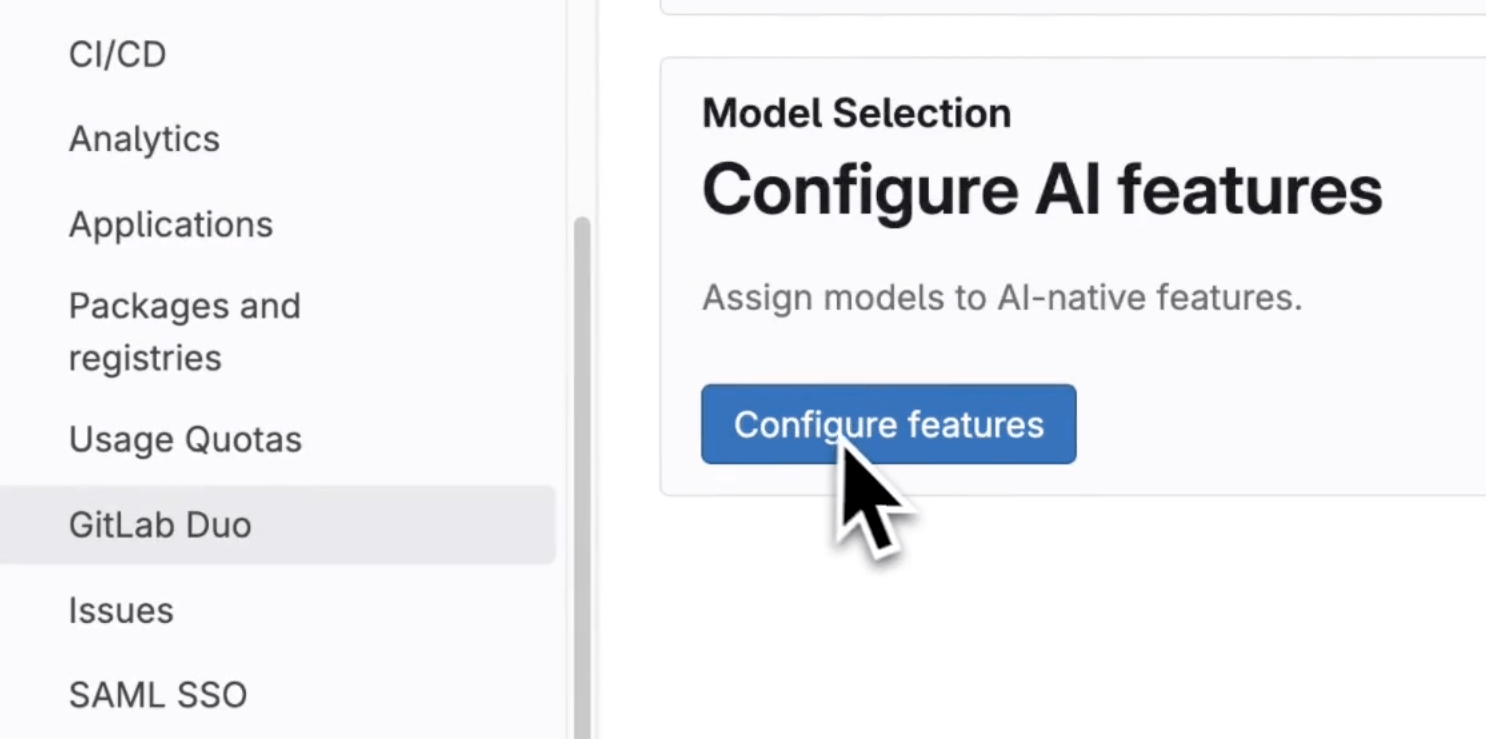The image size is (1486, 739).
Task: Go to SAML SSO settings
Action: (x=157, y=695)
